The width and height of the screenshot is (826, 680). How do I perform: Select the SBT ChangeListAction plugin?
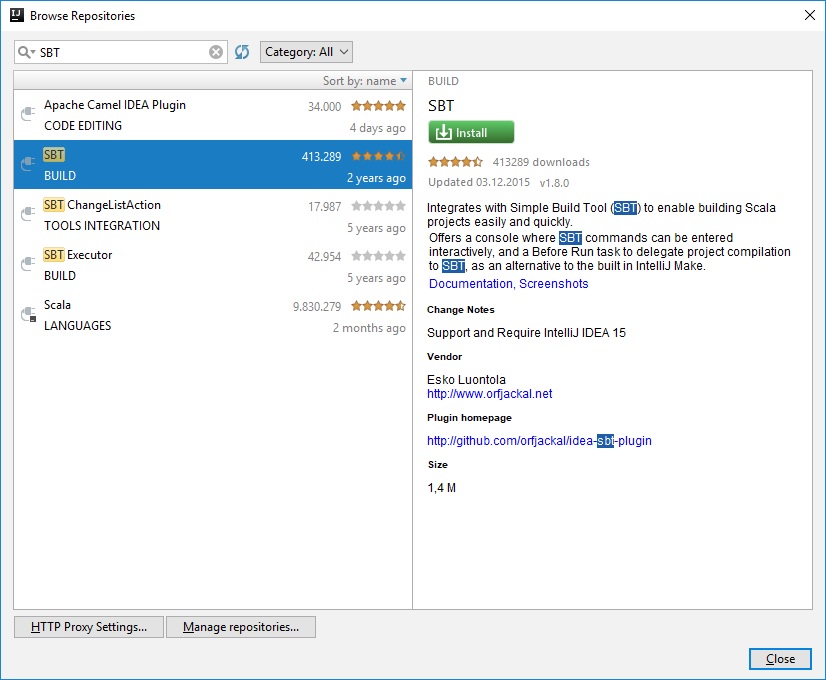click(x=213, y=215)
